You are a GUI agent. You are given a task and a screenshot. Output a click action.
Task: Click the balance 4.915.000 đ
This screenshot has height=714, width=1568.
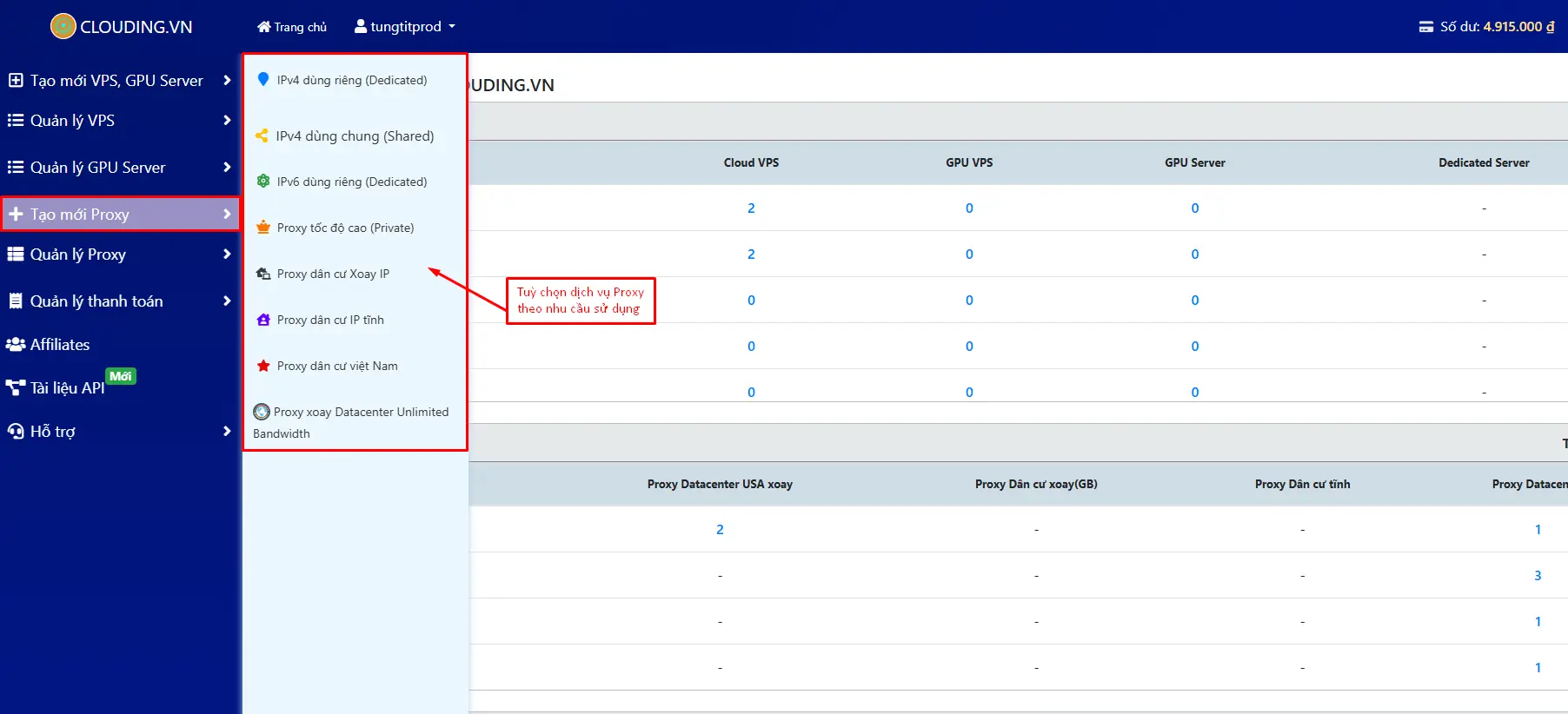pyautogui.click(x=1518, y=27)
